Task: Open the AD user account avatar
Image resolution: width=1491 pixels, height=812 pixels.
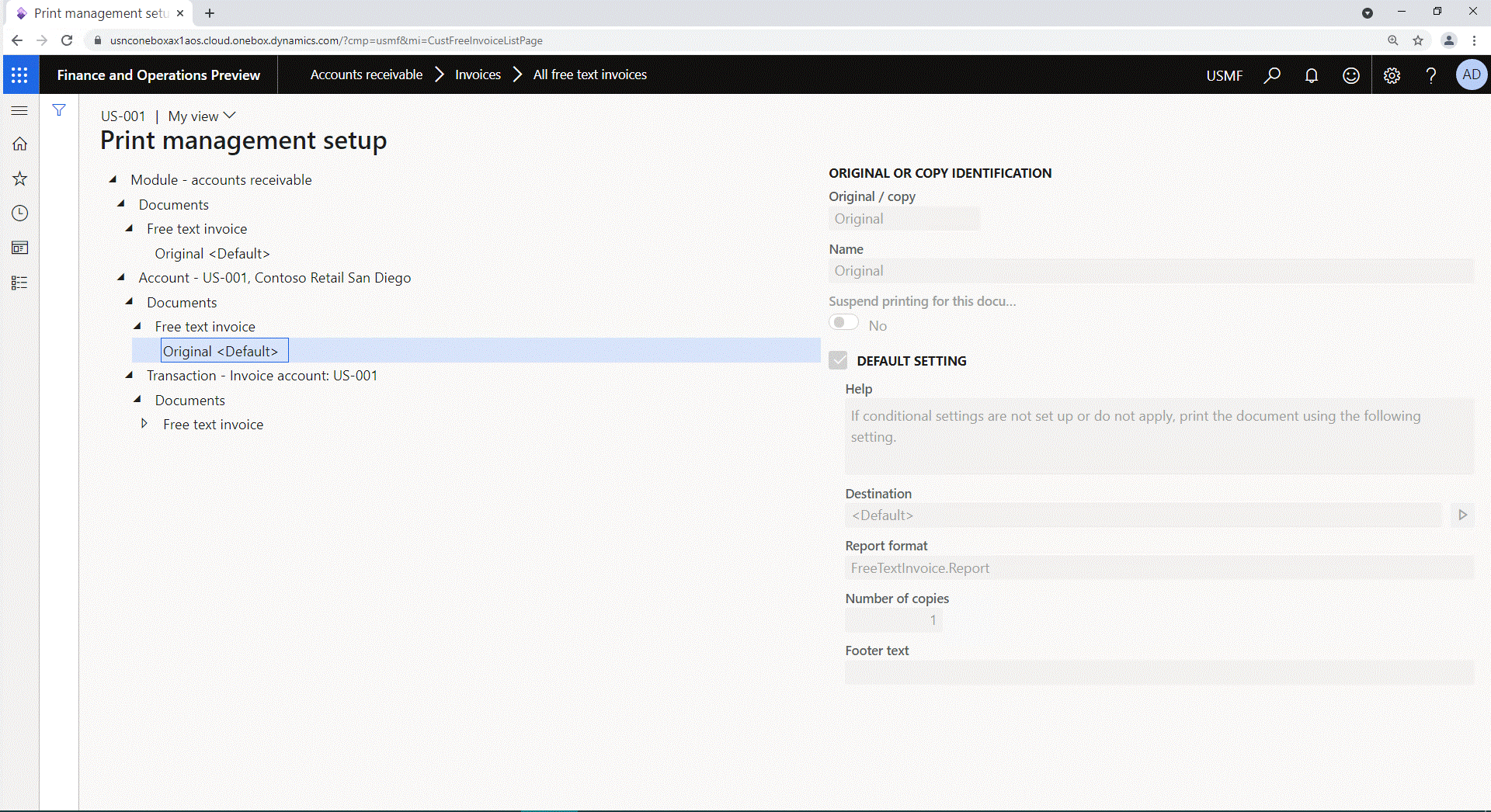Action: tap(1471, 75)
